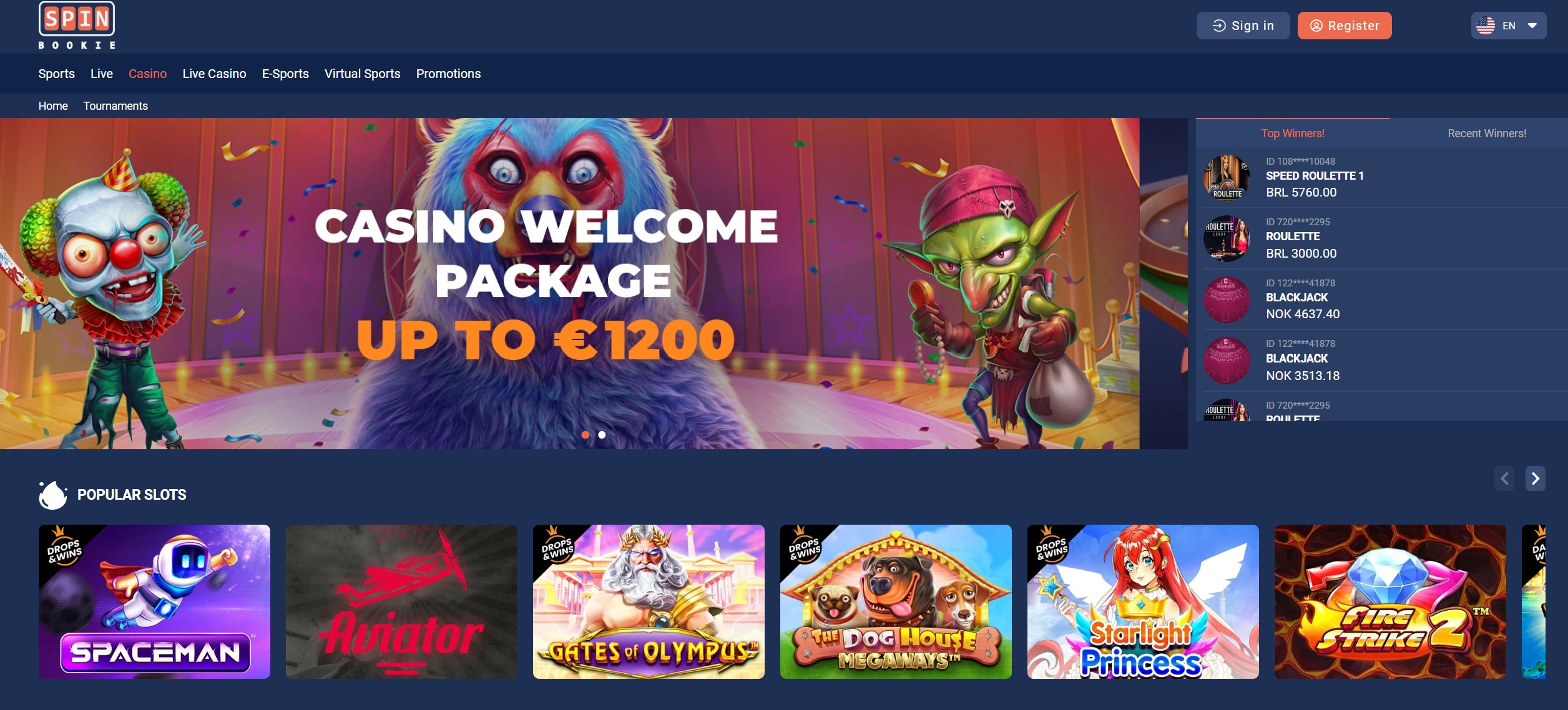
Task: Open the Speed Roulette 1 winner thumbnail
Action: 1227,177
